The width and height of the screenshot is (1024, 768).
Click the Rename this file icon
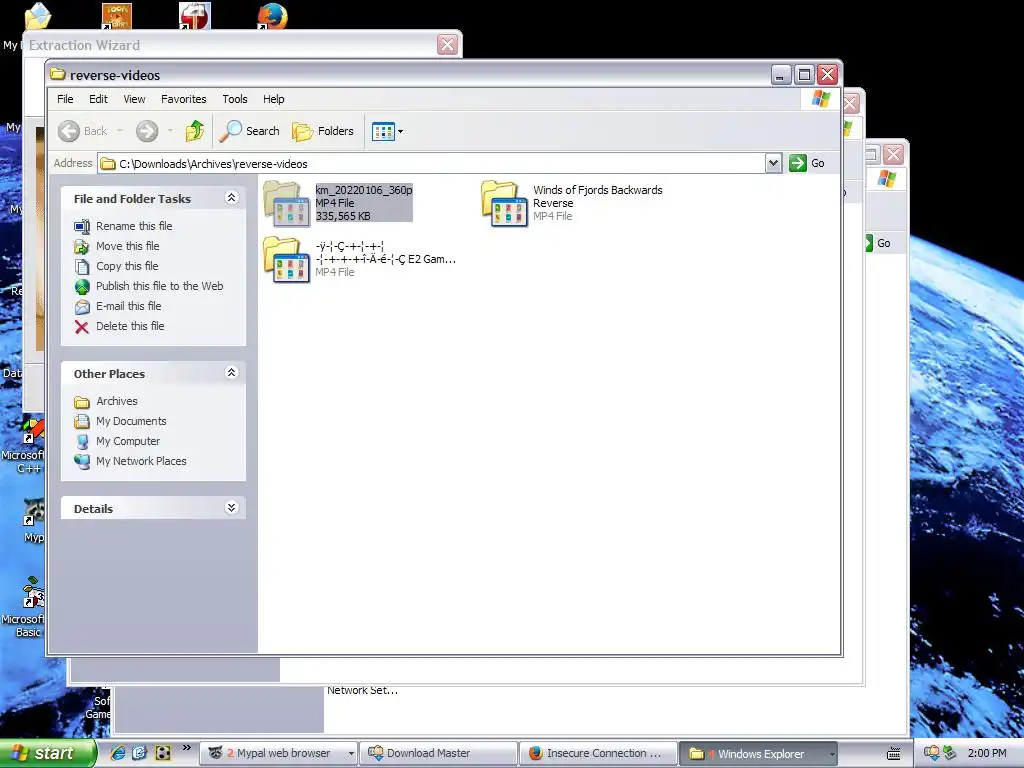coord(82,227)
